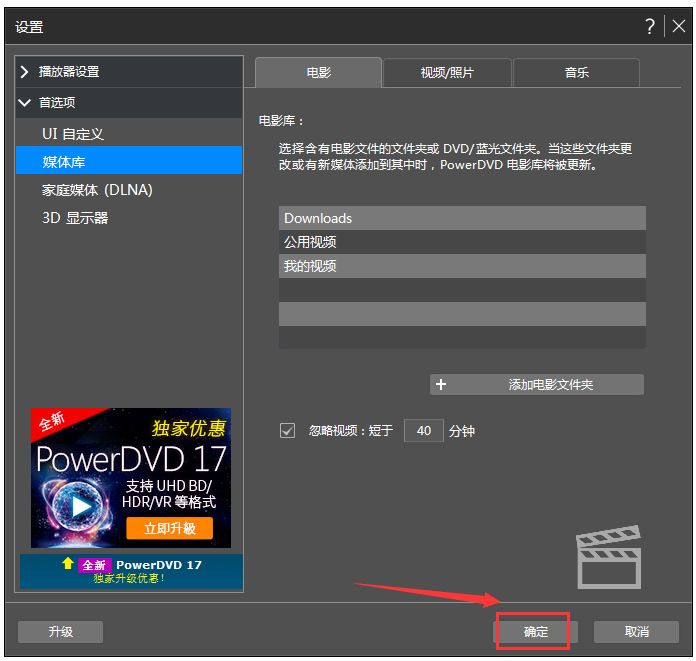Select 媒体库 in sidebar
This screenshot has height=661, width=696.
[129, 160]
